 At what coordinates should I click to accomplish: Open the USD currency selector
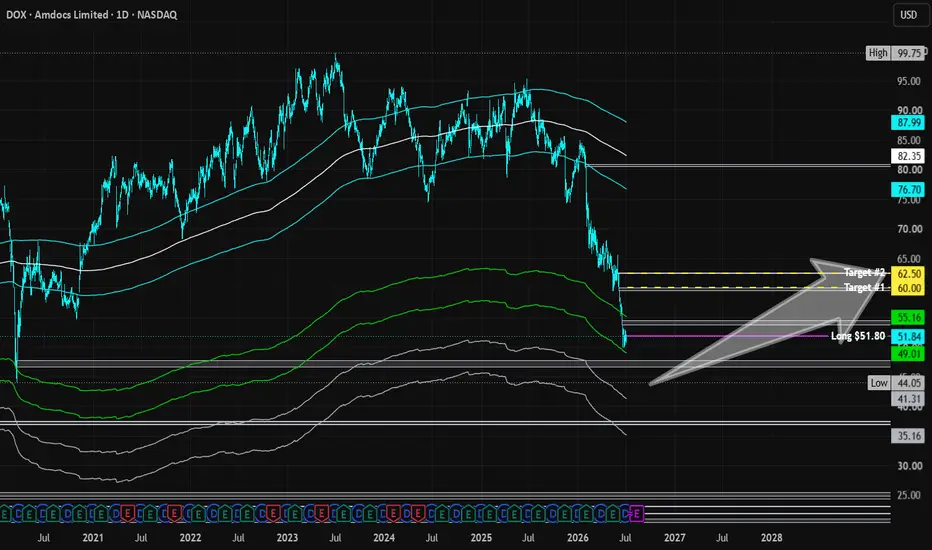(x=909, y=15)
